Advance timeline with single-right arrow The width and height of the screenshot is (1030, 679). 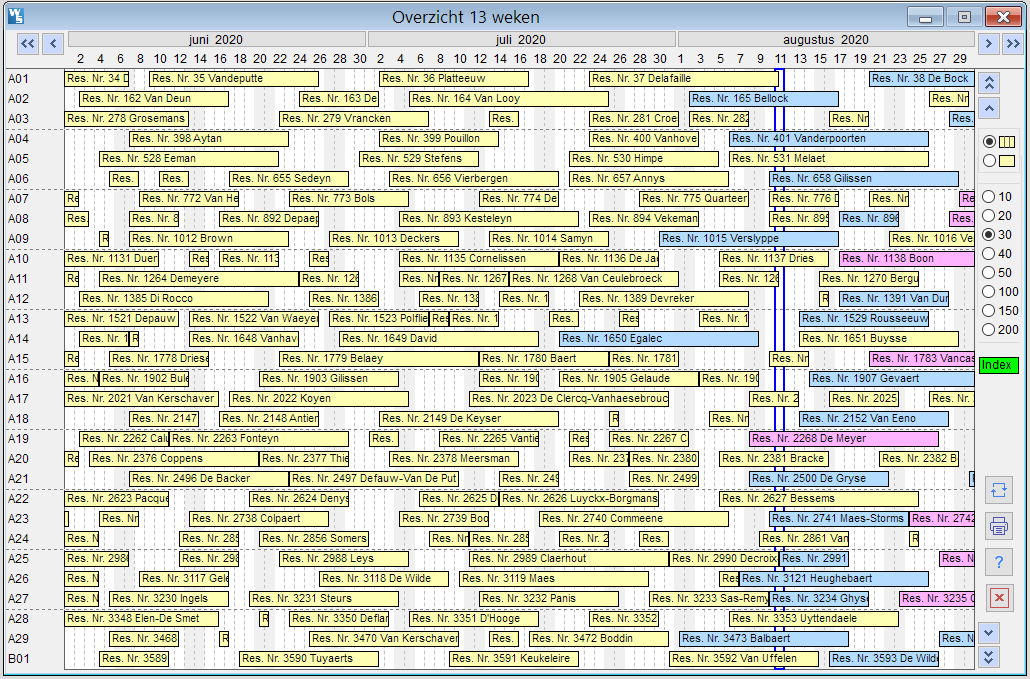[x=988, y=43]
